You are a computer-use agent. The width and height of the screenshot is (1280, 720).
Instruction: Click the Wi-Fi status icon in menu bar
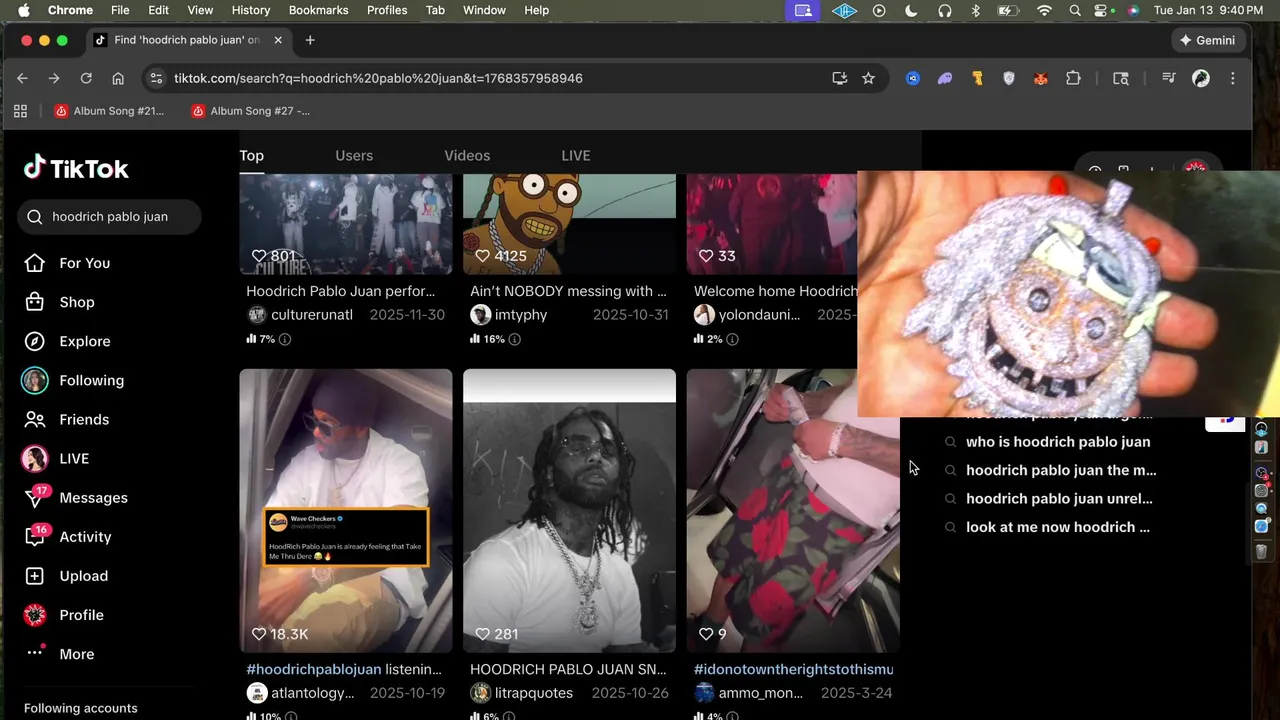pos(1044,10)
